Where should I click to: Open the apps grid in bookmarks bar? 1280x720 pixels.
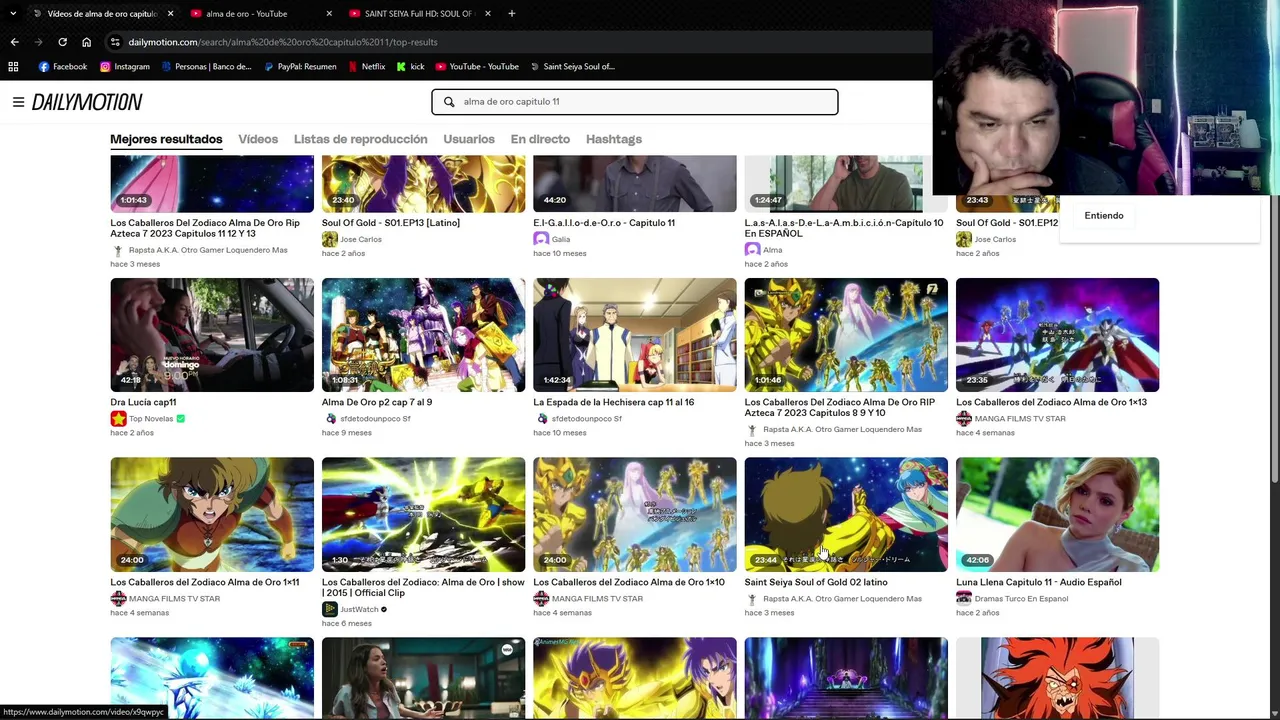pyautogui.click(x=13, y=67)
